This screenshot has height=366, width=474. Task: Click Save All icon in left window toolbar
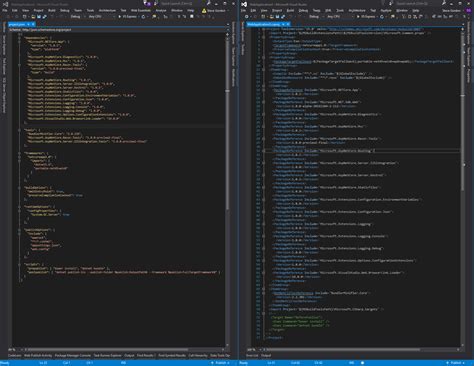44,17
